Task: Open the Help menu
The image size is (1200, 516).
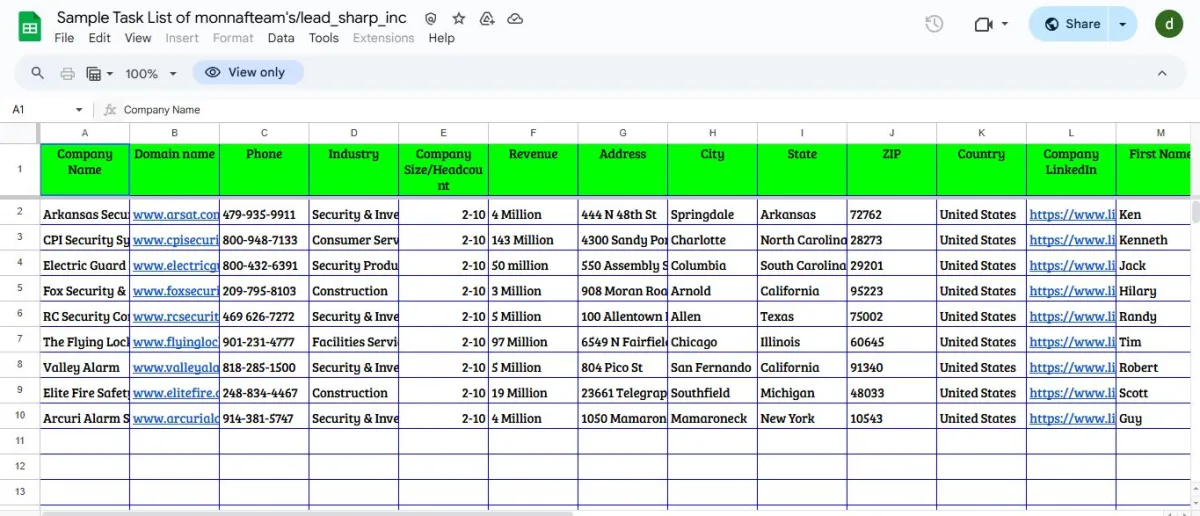Action: tap(441, 38)
